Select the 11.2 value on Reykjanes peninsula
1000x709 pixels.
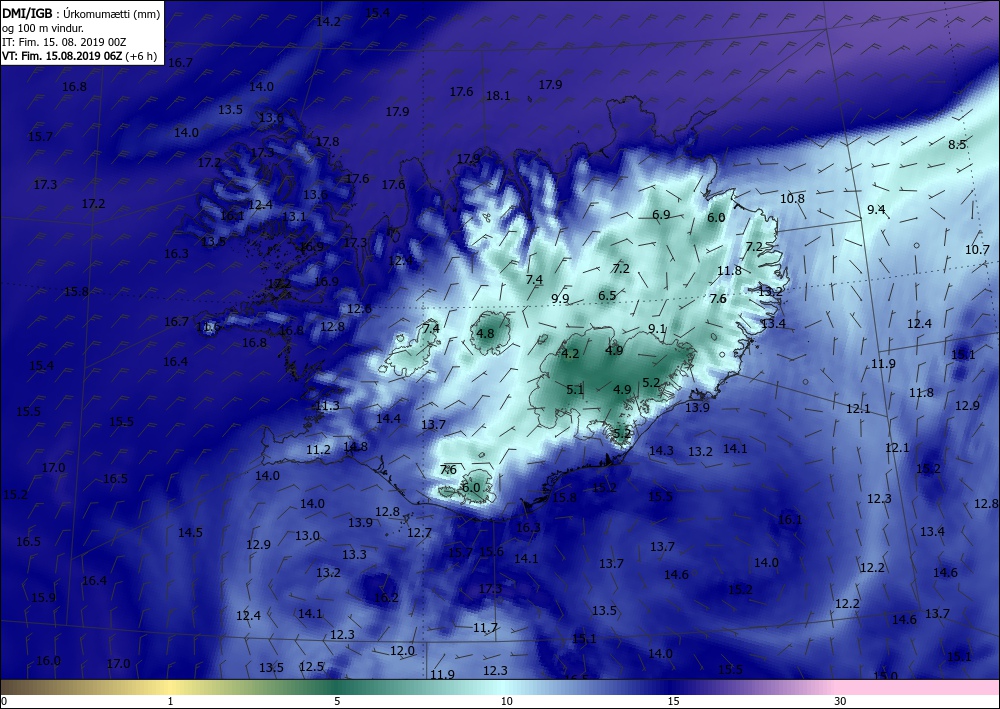coord(318,450)
